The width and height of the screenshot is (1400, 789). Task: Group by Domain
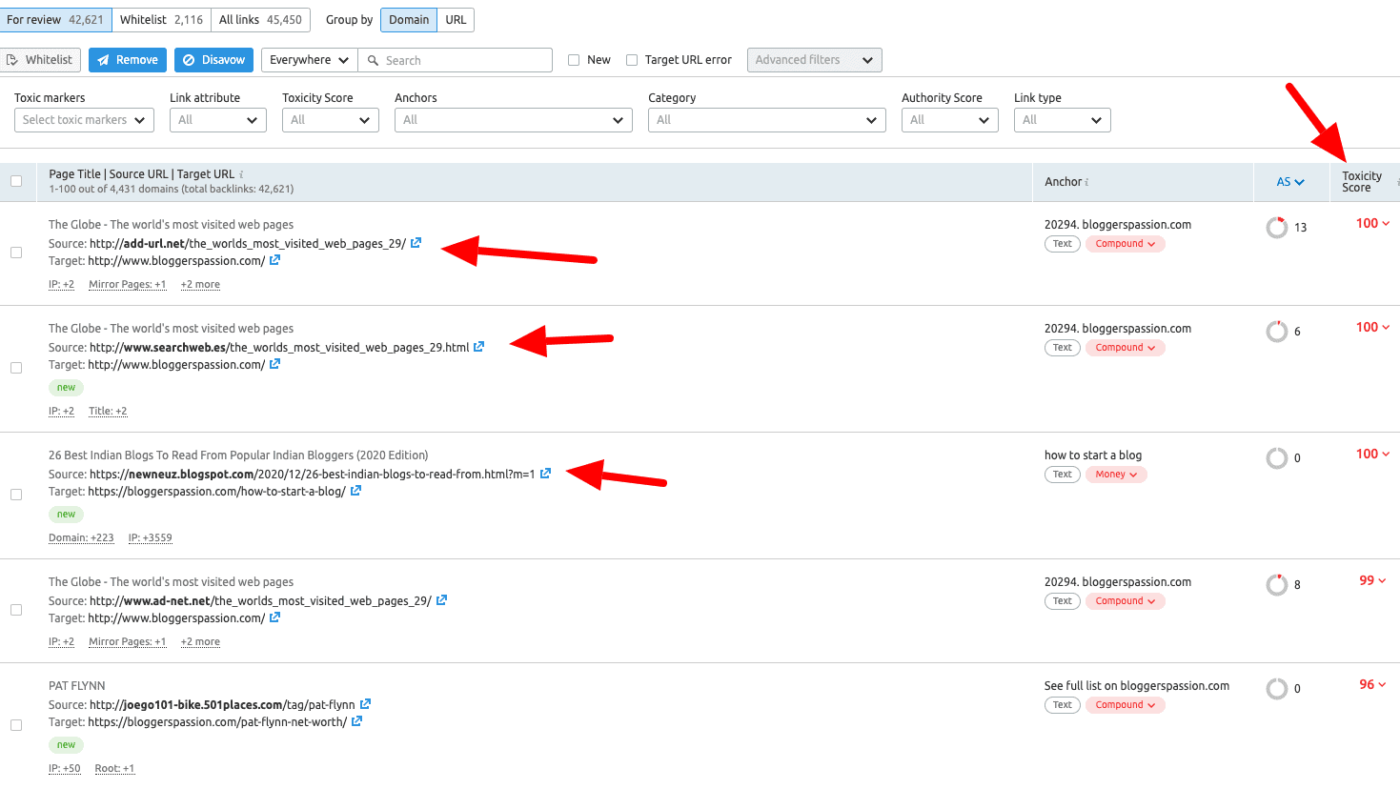[408, 20]
